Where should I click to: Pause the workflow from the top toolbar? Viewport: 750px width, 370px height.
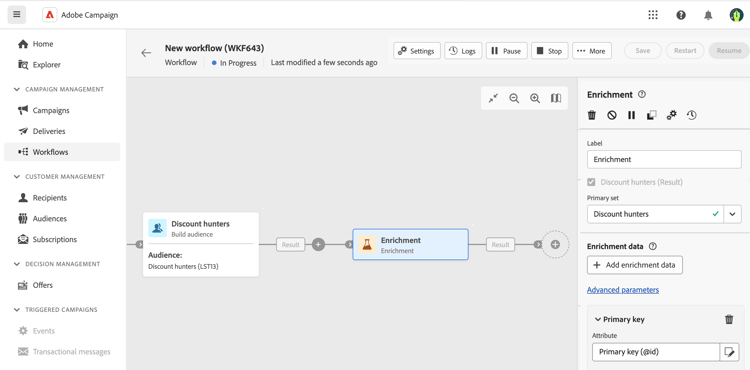point(507,51)
